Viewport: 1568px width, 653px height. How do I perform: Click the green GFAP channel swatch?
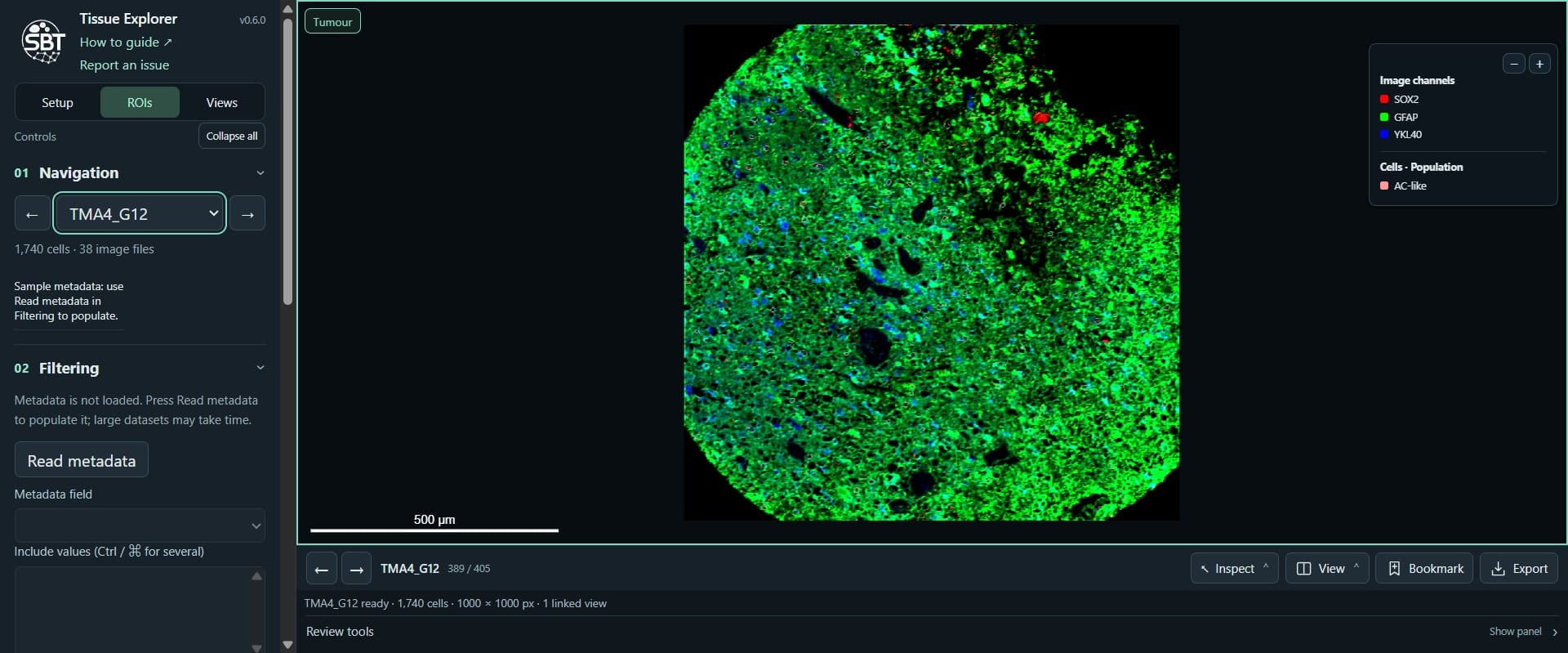(1384, 117)
